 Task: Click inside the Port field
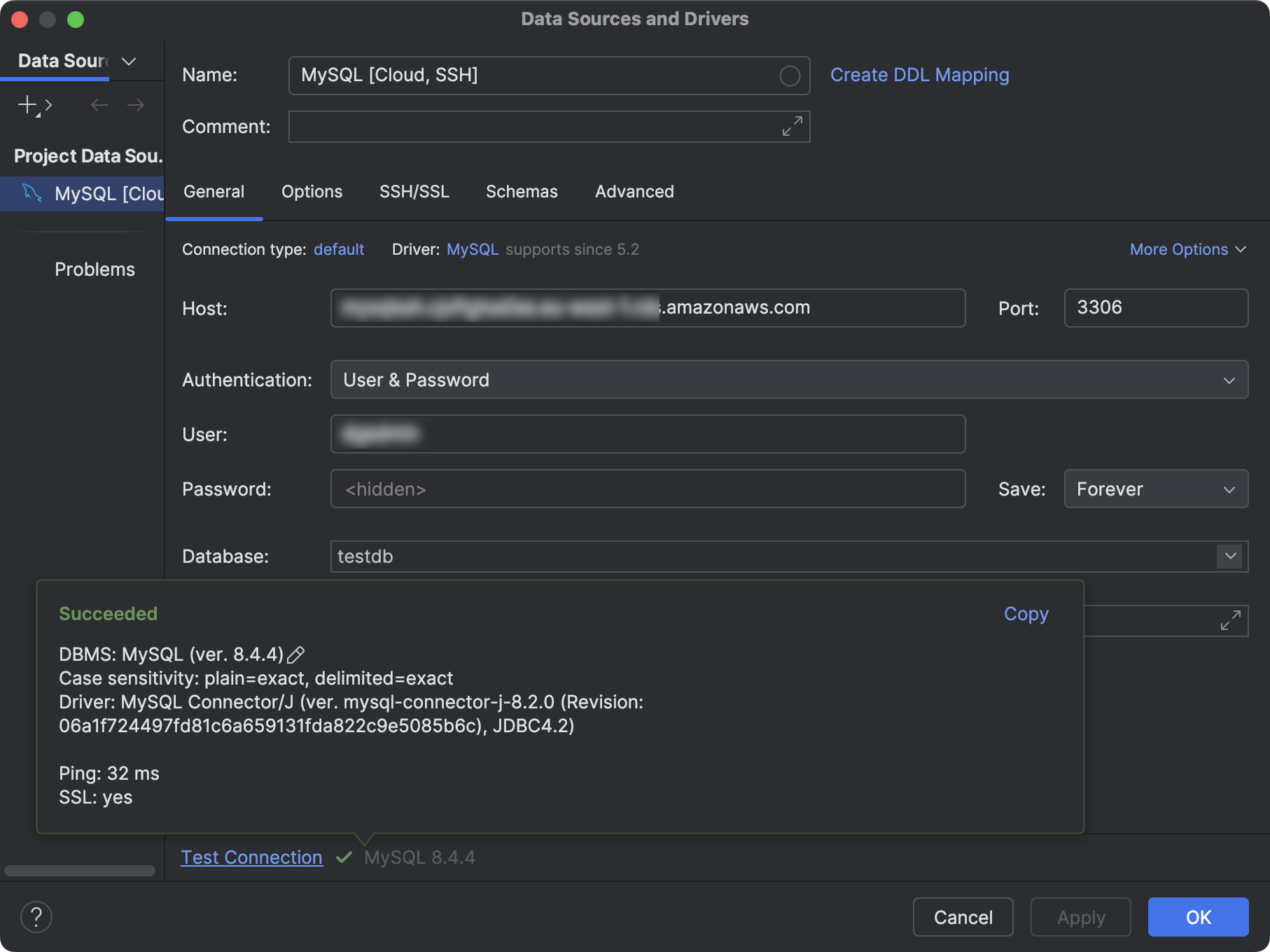1155,308
